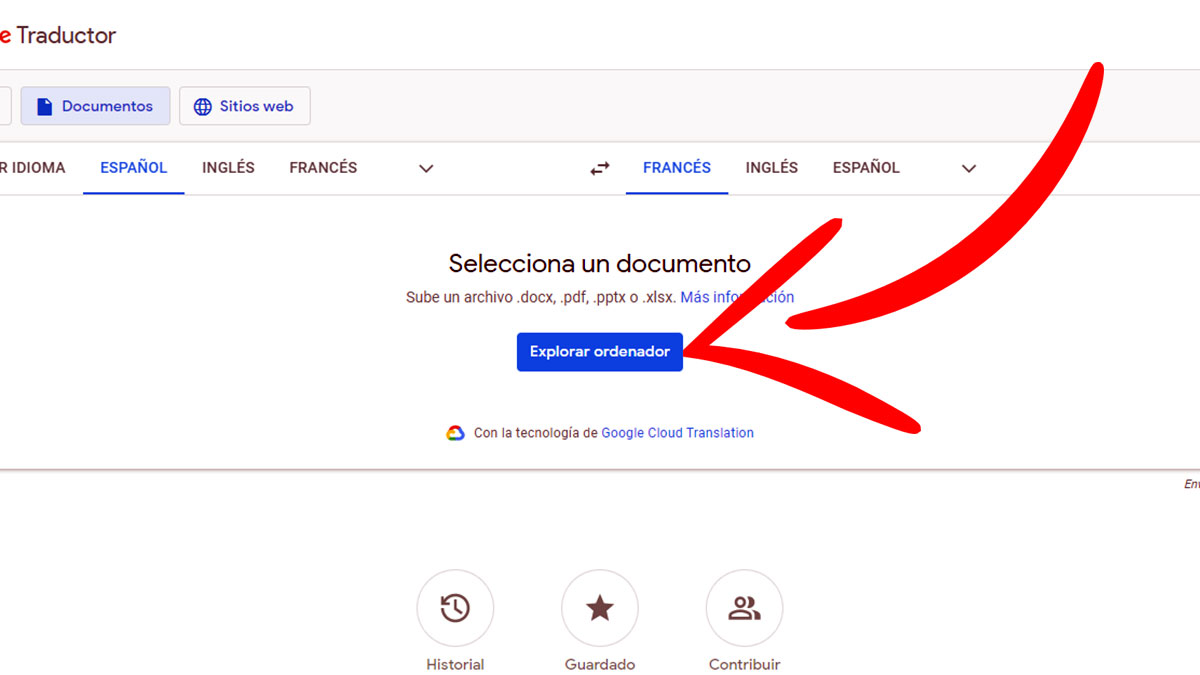Open the Más información link
Image resolution: width=1200 pixels, height=675 pixels.
click(737, 297)
